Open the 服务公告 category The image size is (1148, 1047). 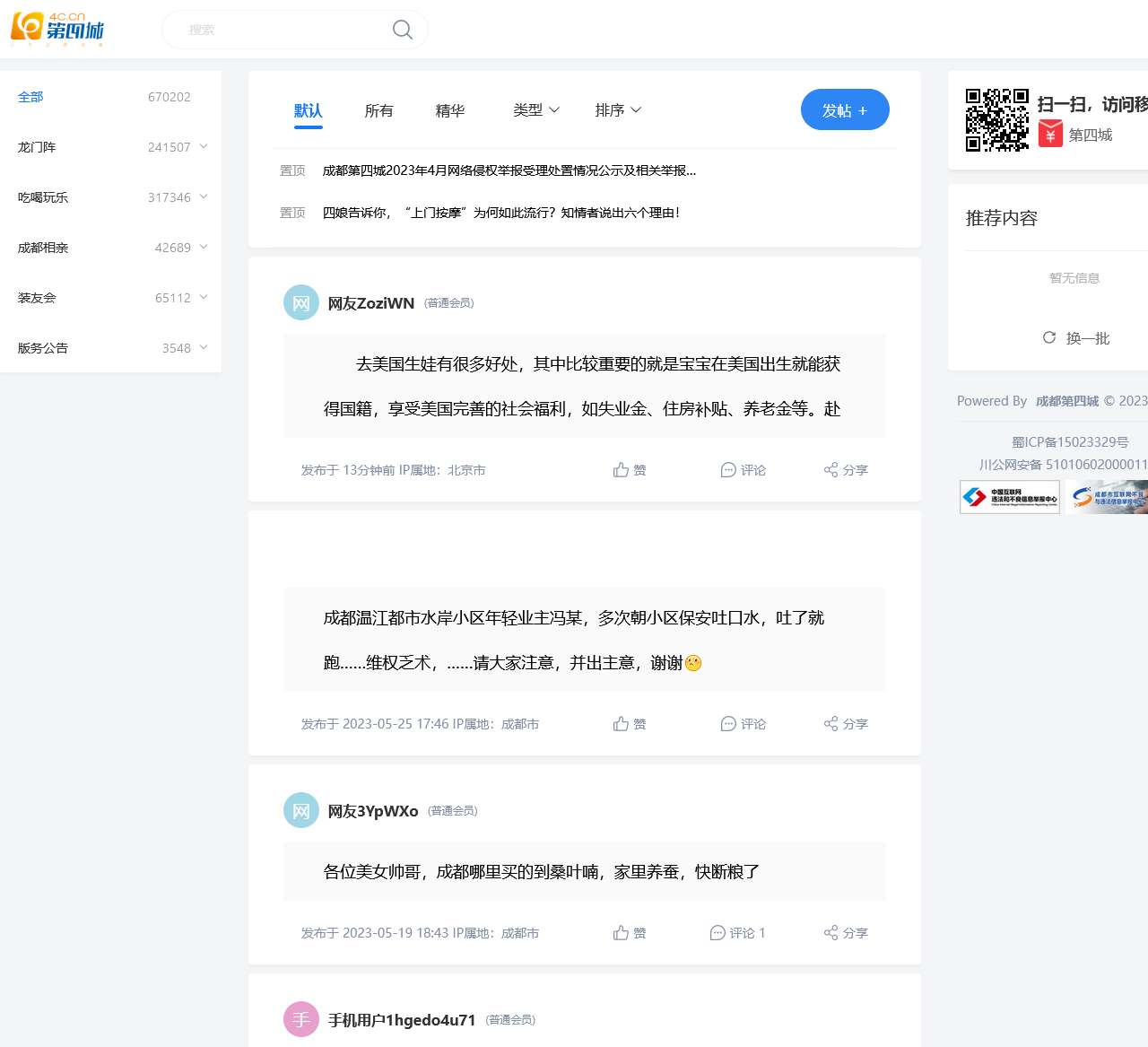coord(43,348)
